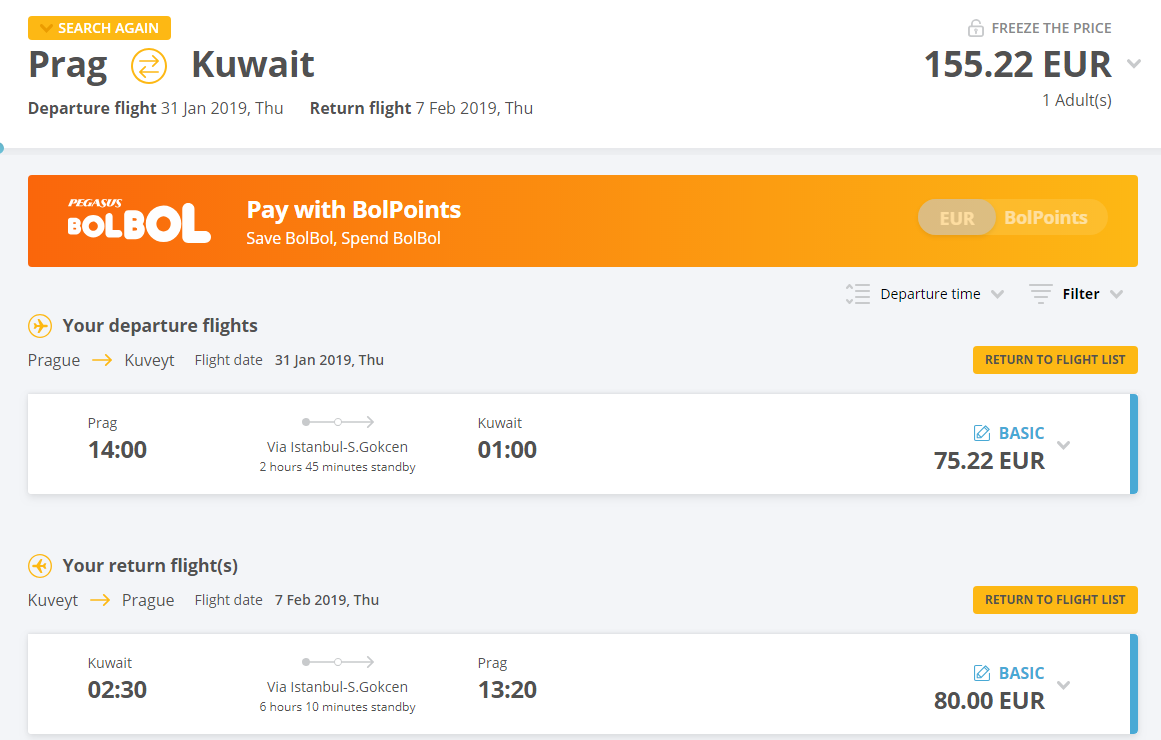The image size is (1161, 740).
Task: Expand the 75.22 EUR fare chevron
Action: pyautogui.click(x=1064, y=446)
